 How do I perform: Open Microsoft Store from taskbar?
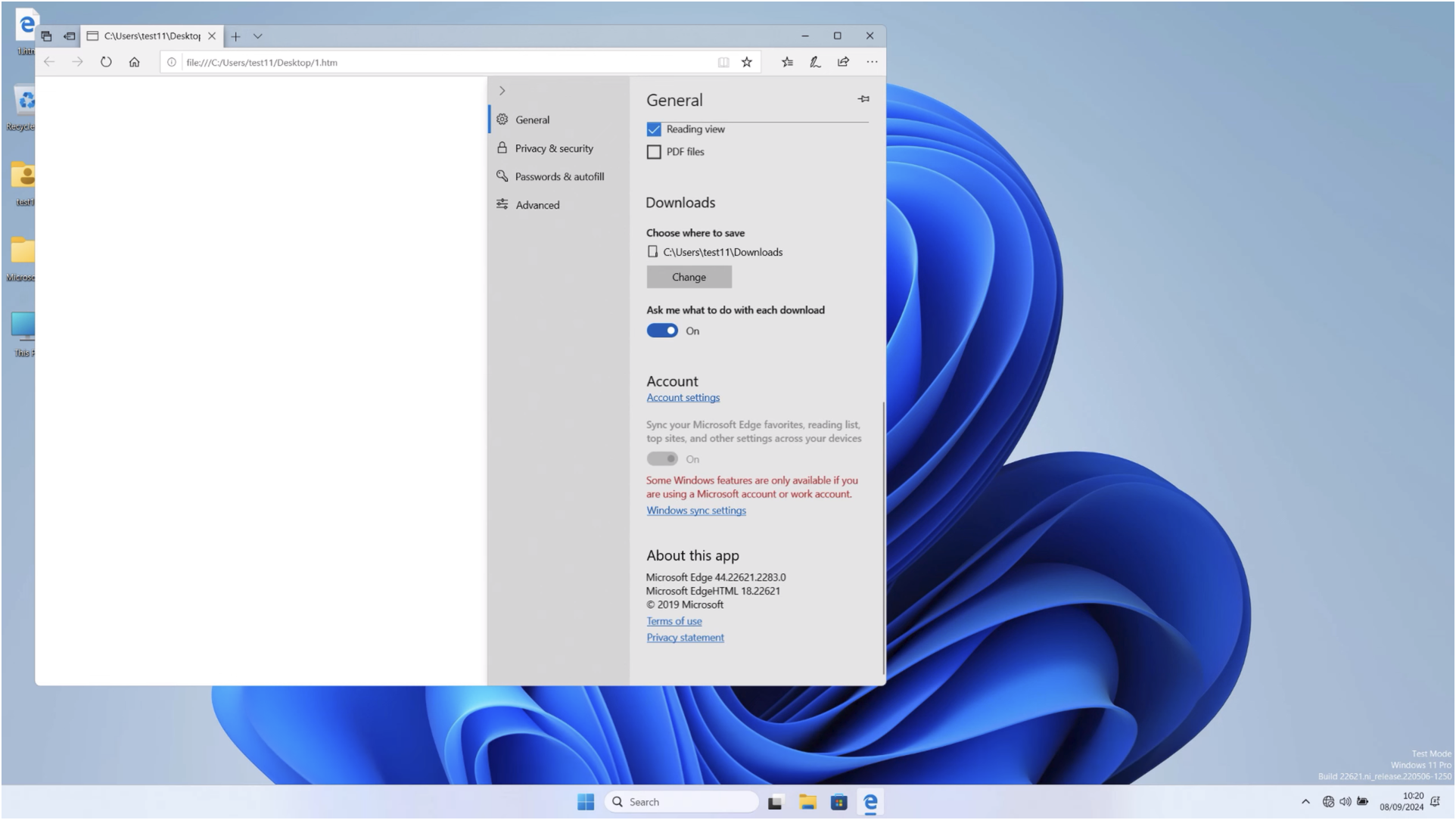(x=838, y=803)
